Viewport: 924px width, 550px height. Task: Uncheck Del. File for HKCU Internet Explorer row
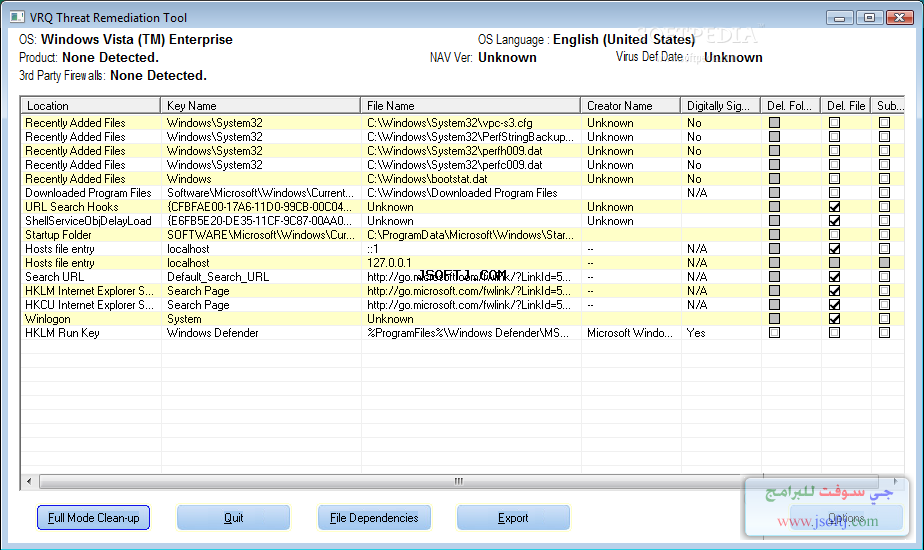pyautogui.click(x=834, y=305)
